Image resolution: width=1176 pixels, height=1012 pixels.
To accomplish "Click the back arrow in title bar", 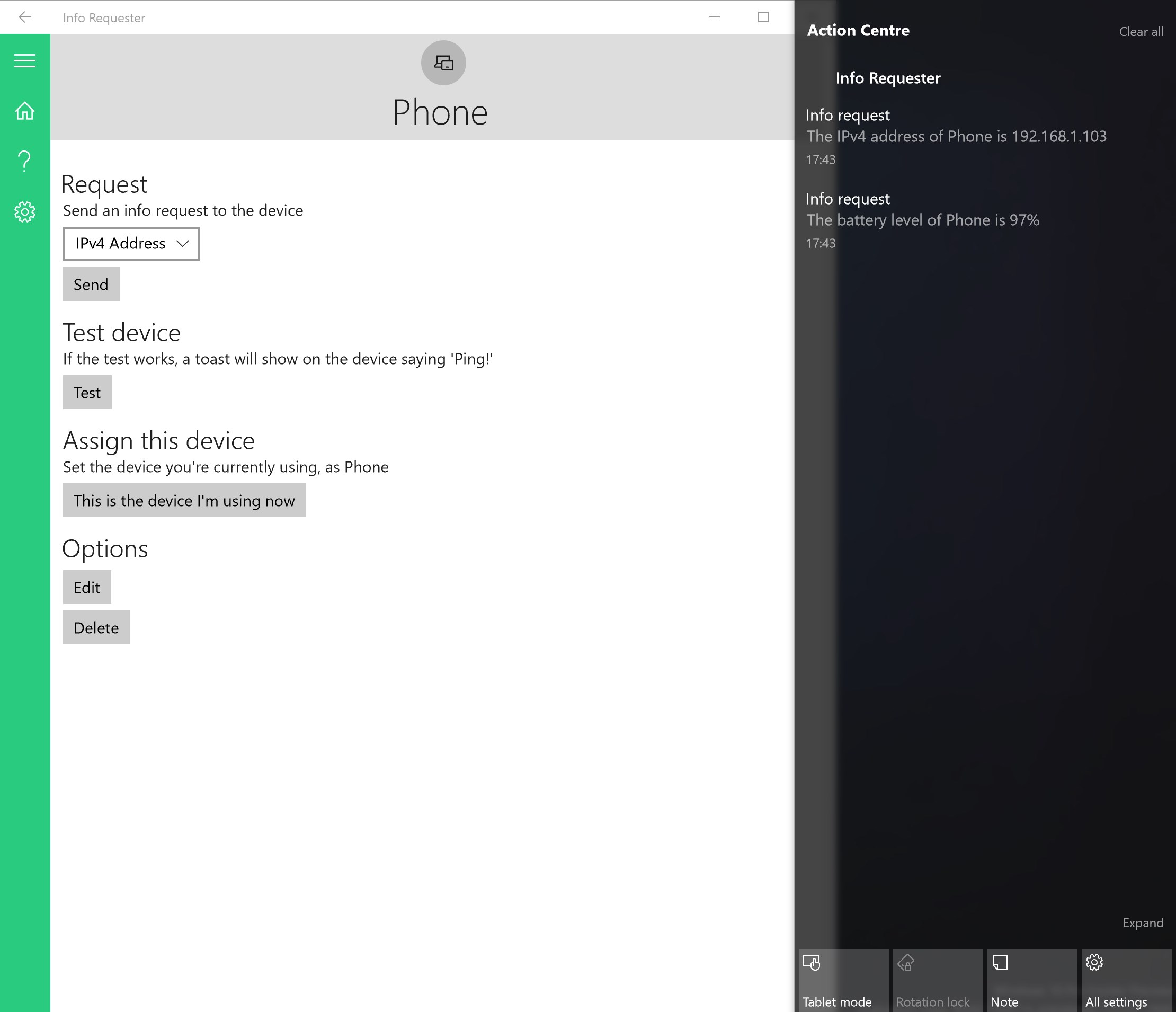I will point(25,17).
